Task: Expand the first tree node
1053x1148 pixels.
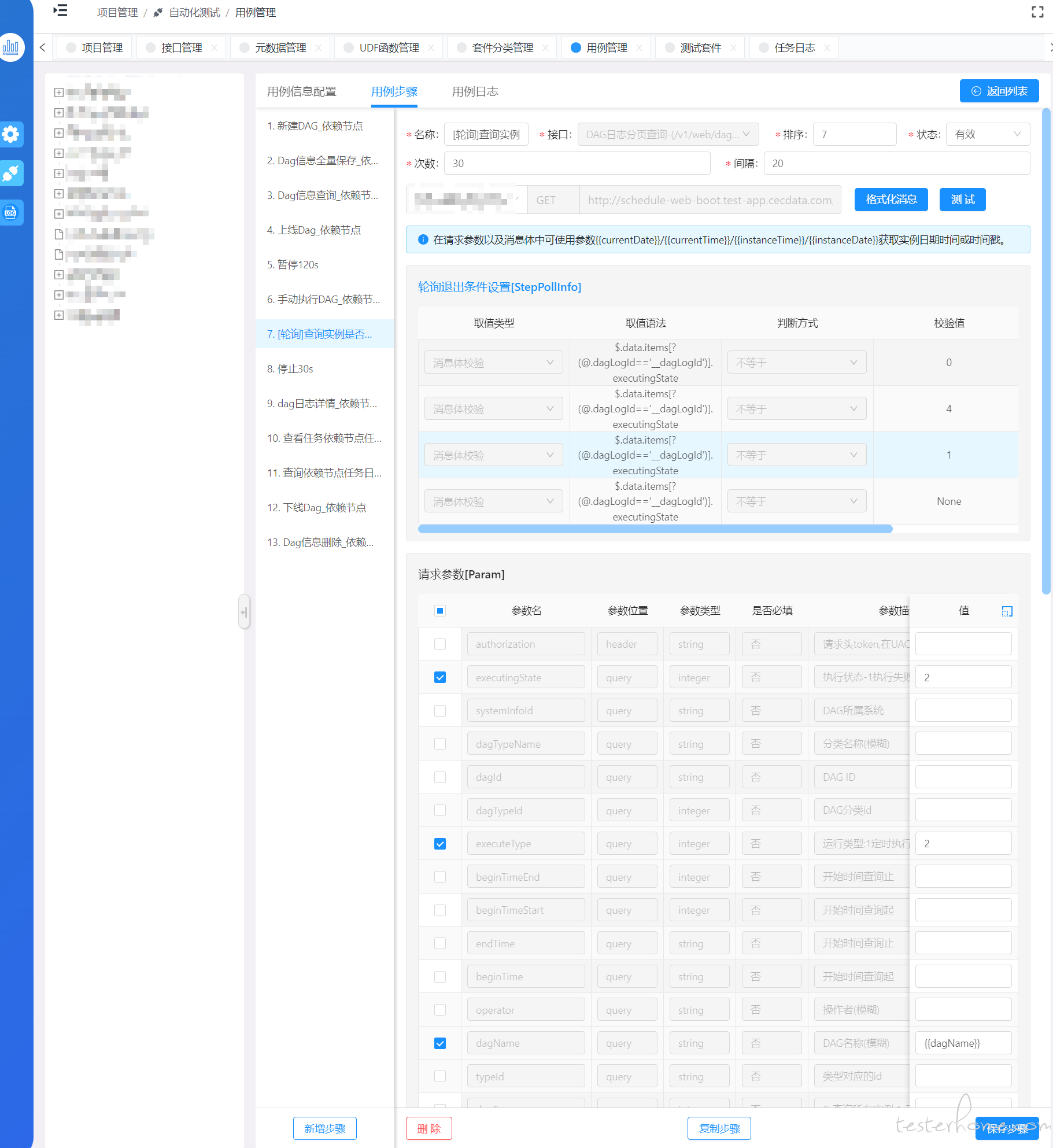Action: (x=58, y=92)
